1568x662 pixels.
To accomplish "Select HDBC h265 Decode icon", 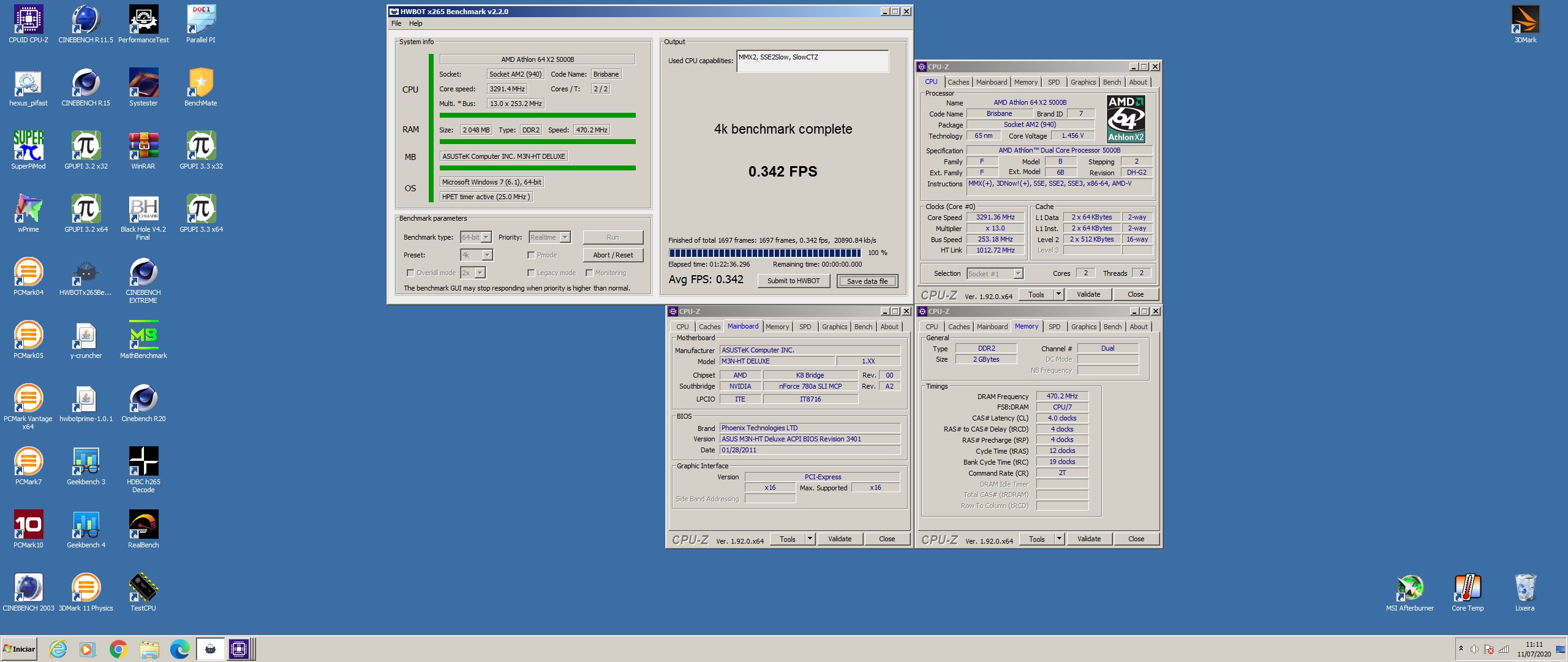I will point(143,470).
